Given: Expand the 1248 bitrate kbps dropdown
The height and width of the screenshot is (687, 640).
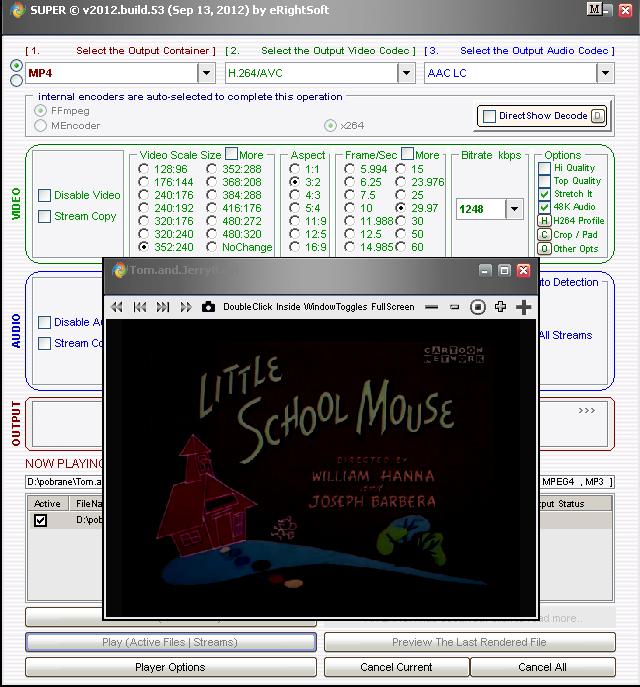Looking at the screenshot, I should pos(514,209).
